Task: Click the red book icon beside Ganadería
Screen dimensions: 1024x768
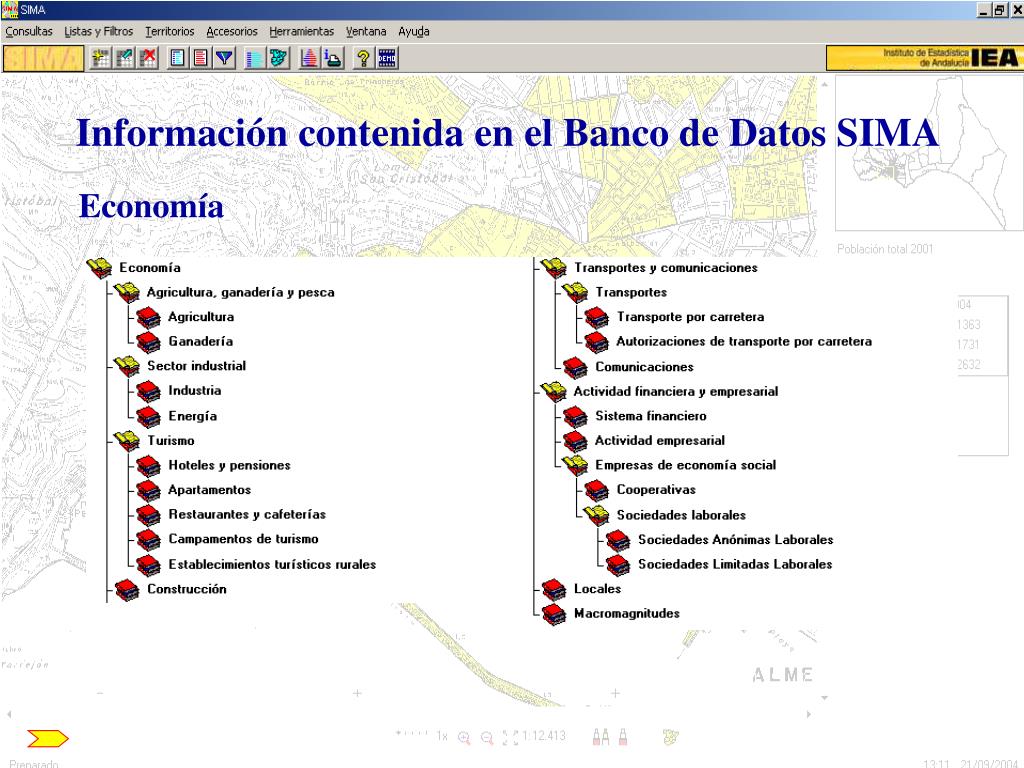Action: click(x=148, y=342)
